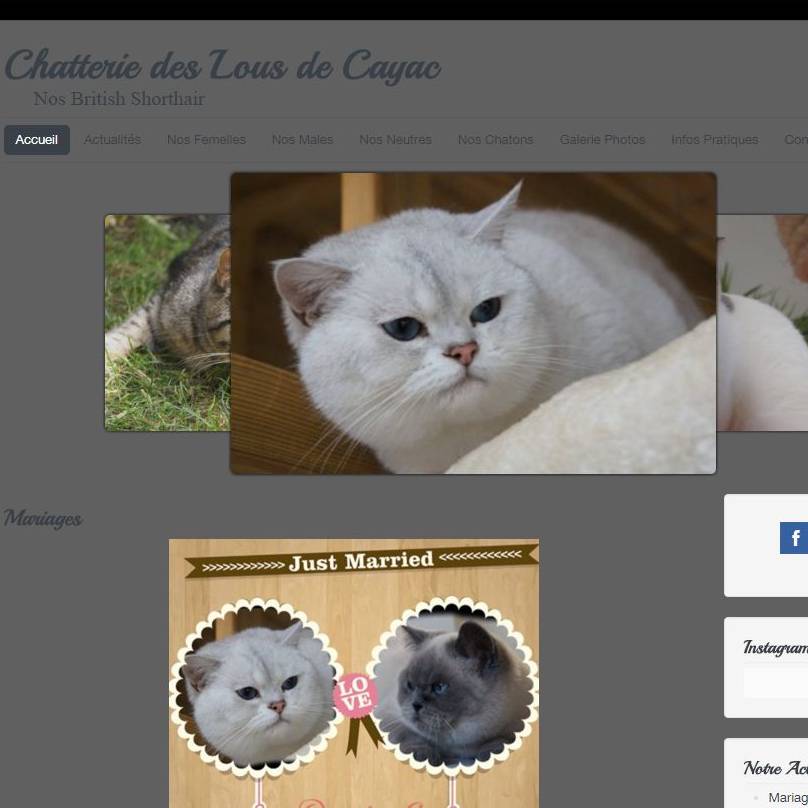Open the Just Married wedding image
Viewport: 808px width, 808px height.
(x=354, y=673)
